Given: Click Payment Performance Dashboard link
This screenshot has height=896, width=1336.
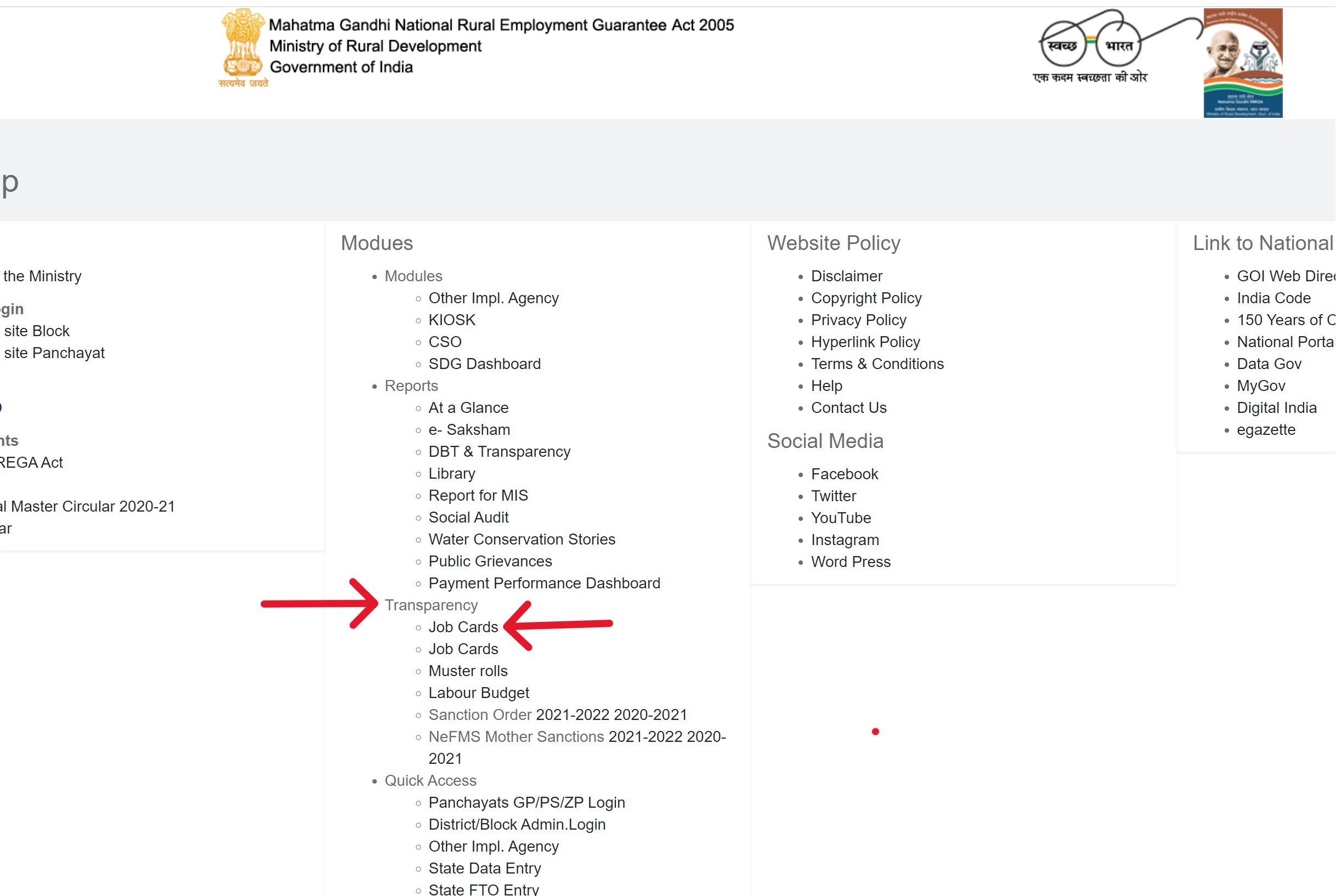Looking at the screenshot, I should point(544,583).
